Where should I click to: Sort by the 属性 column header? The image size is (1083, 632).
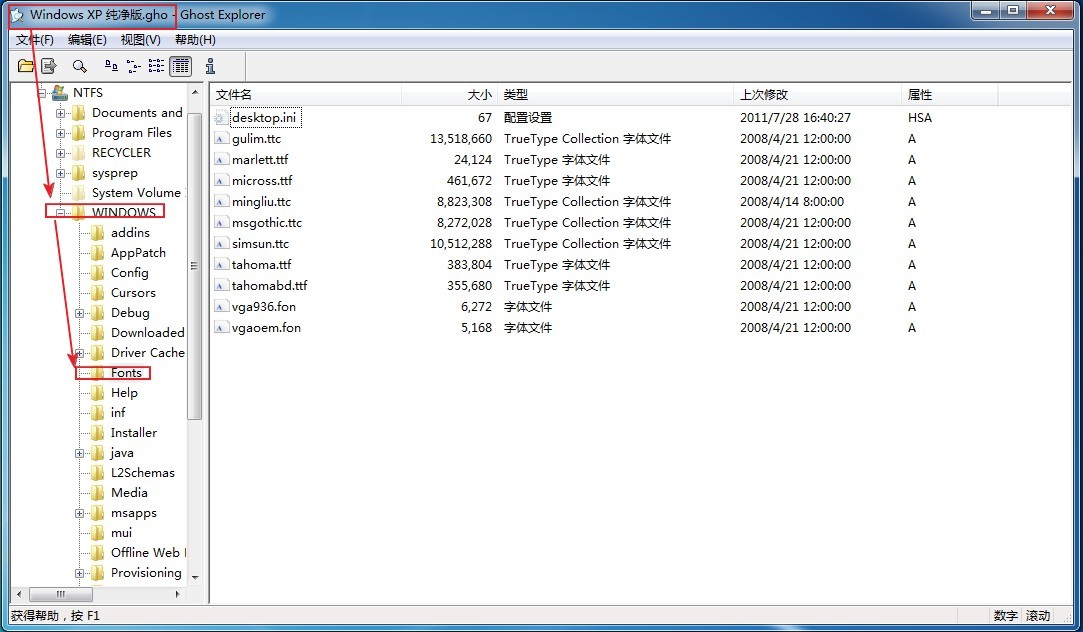click(x=950, y=95)
